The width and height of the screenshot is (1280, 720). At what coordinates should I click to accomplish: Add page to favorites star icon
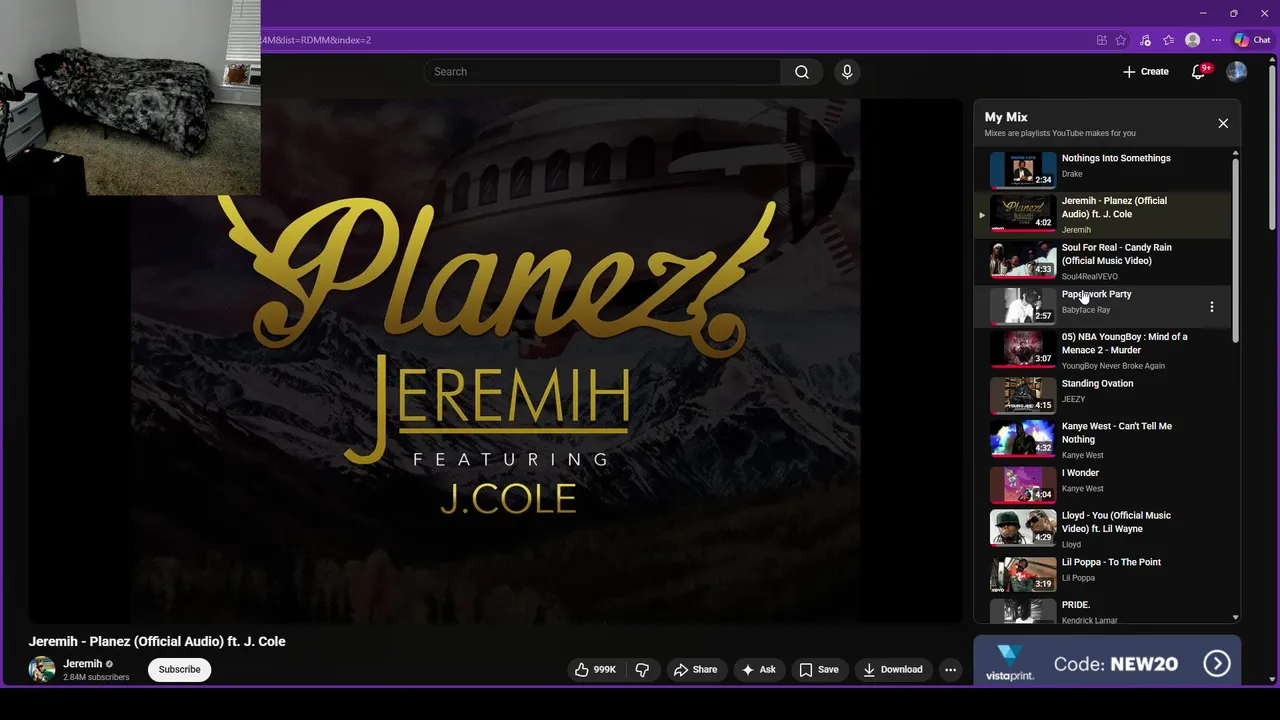coord(1121,40)
